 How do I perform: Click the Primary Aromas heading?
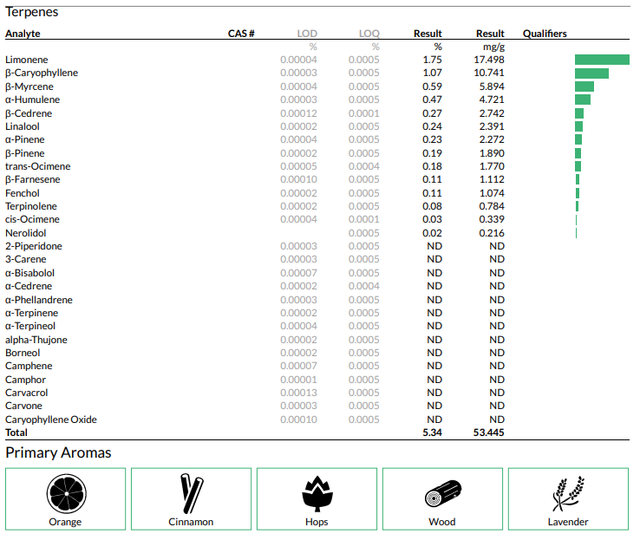pyautogui.click(x=58, y=453)
